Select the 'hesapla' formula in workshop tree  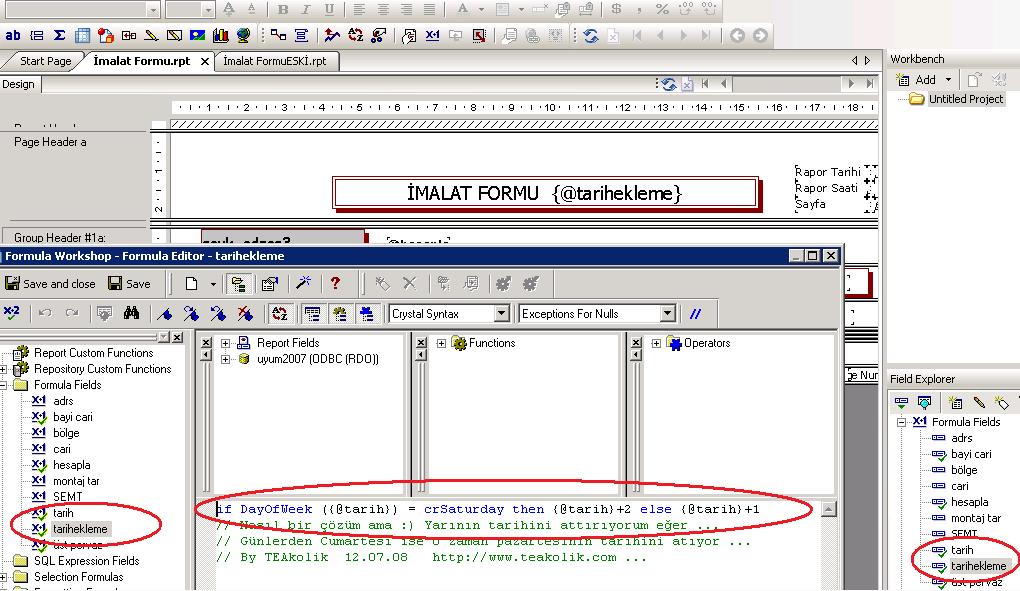(x=72, y=465)
